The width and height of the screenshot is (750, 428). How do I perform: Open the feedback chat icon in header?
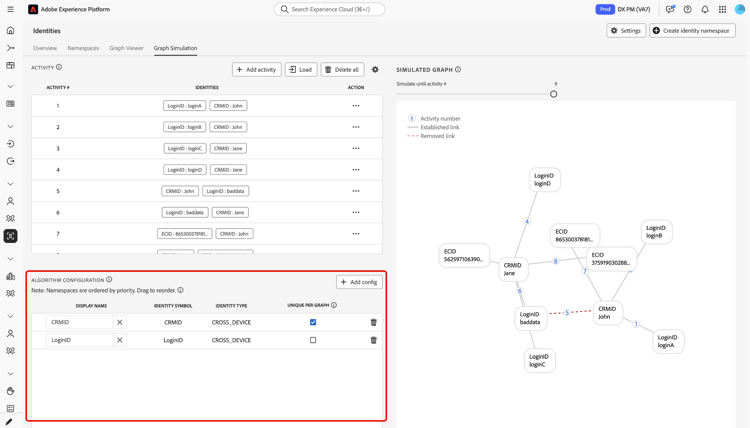pyautogui.click(x=670, y=9)
